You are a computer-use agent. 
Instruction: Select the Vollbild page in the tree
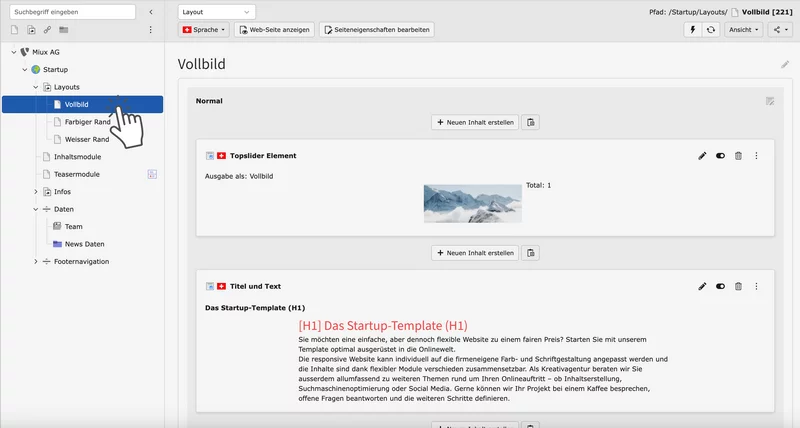(x=83, y=105)
